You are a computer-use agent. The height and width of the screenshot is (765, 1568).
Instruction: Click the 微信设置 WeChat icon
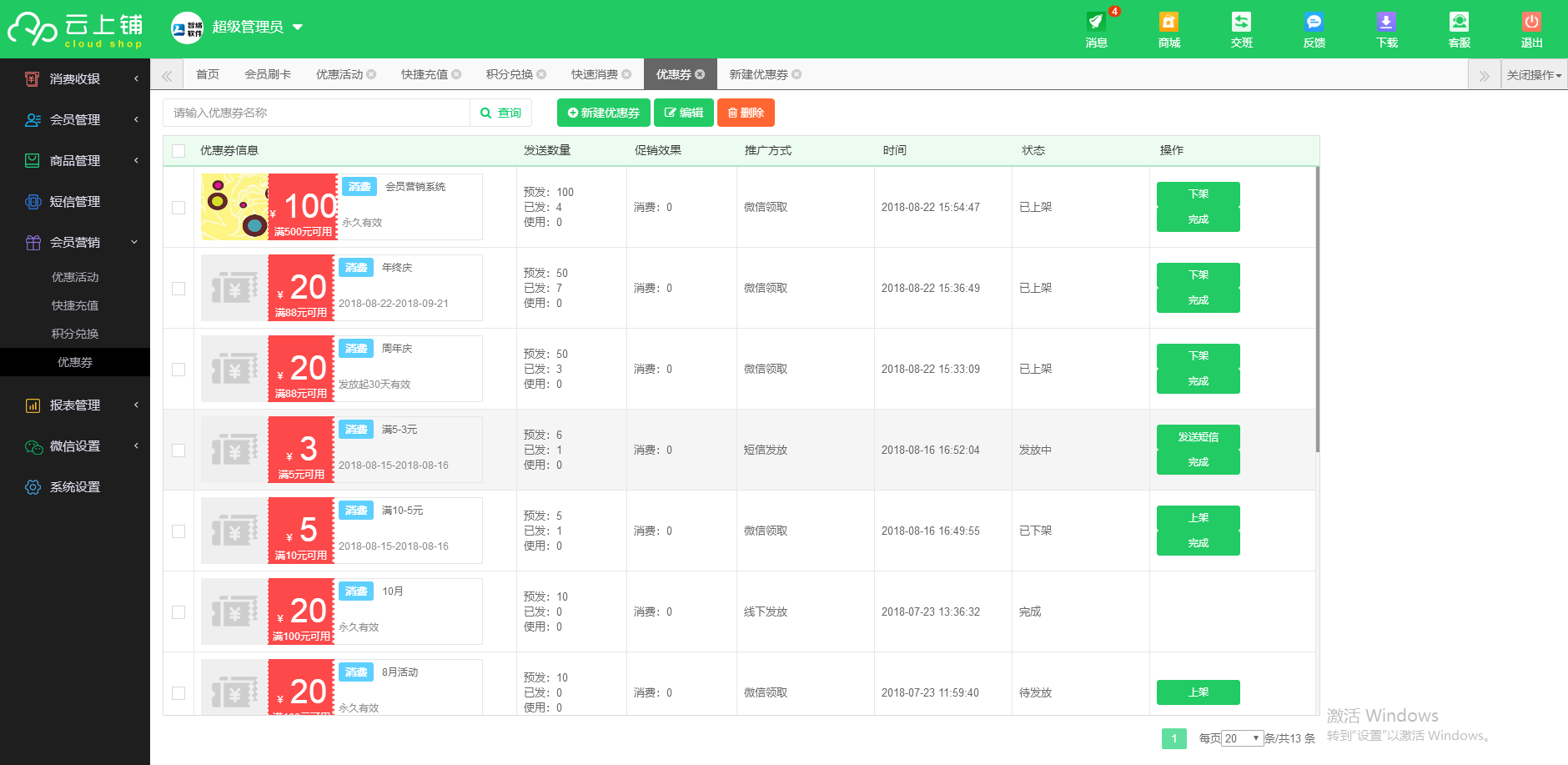coord(33,446)
